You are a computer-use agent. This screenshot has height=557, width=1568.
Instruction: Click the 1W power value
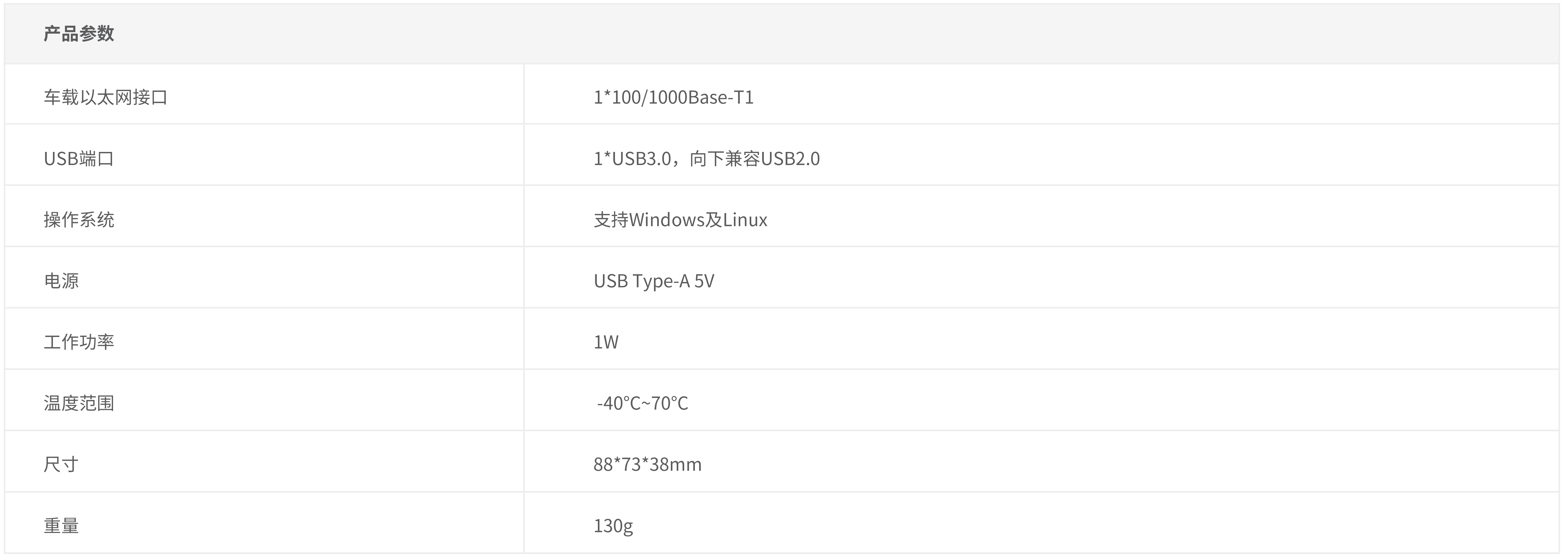tap(606, 342)
